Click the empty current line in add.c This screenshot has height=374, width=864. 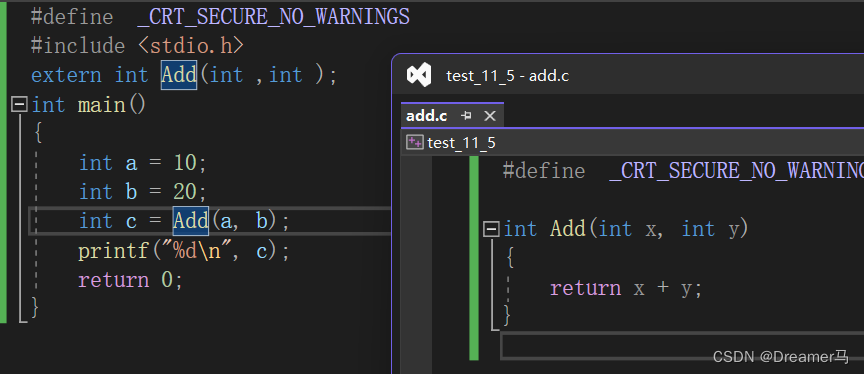click(x=682, y=345)
